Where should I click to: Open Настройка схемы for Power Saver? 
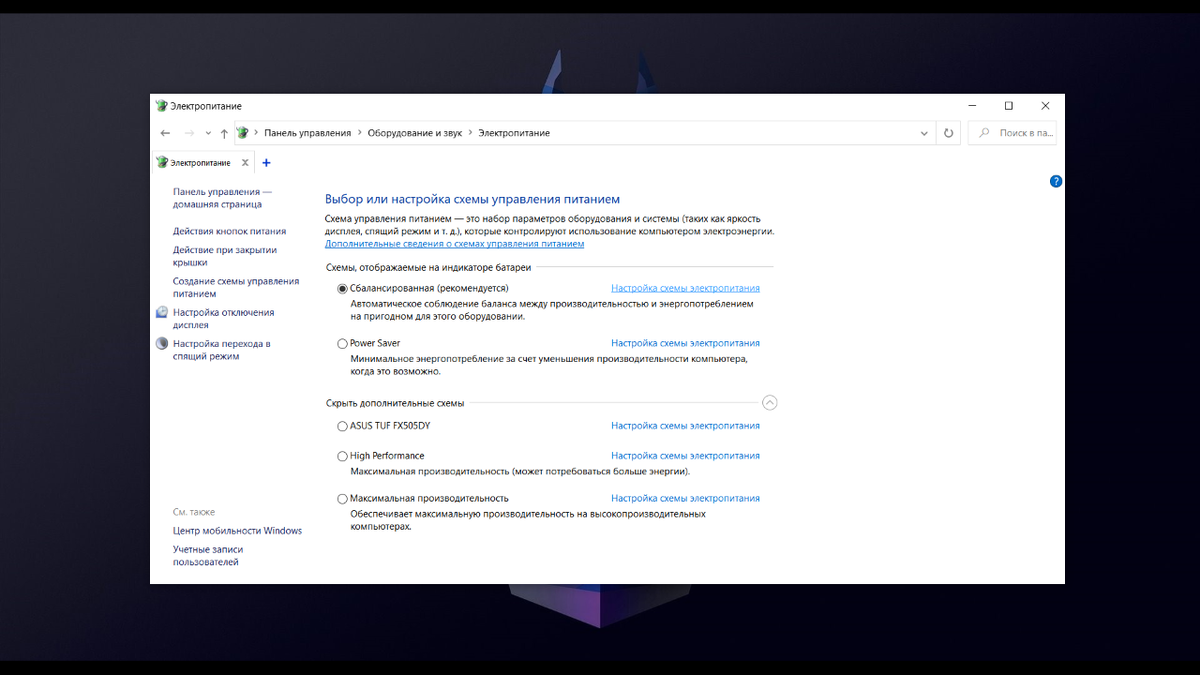[685, 343]
